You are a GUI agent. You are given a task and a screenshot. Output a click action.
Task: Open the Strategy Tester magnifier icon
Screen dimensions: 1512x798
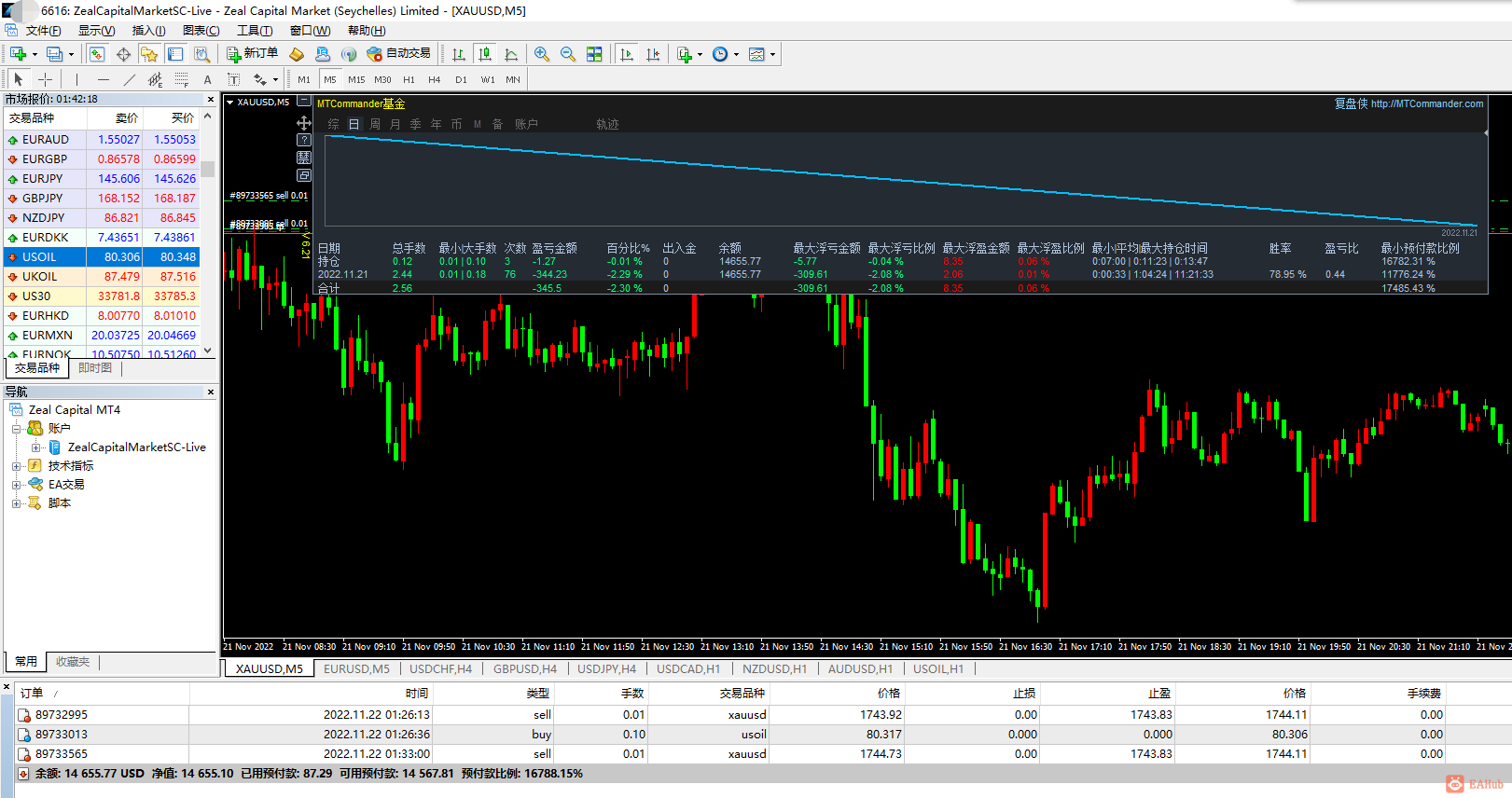tap(201, 54)
